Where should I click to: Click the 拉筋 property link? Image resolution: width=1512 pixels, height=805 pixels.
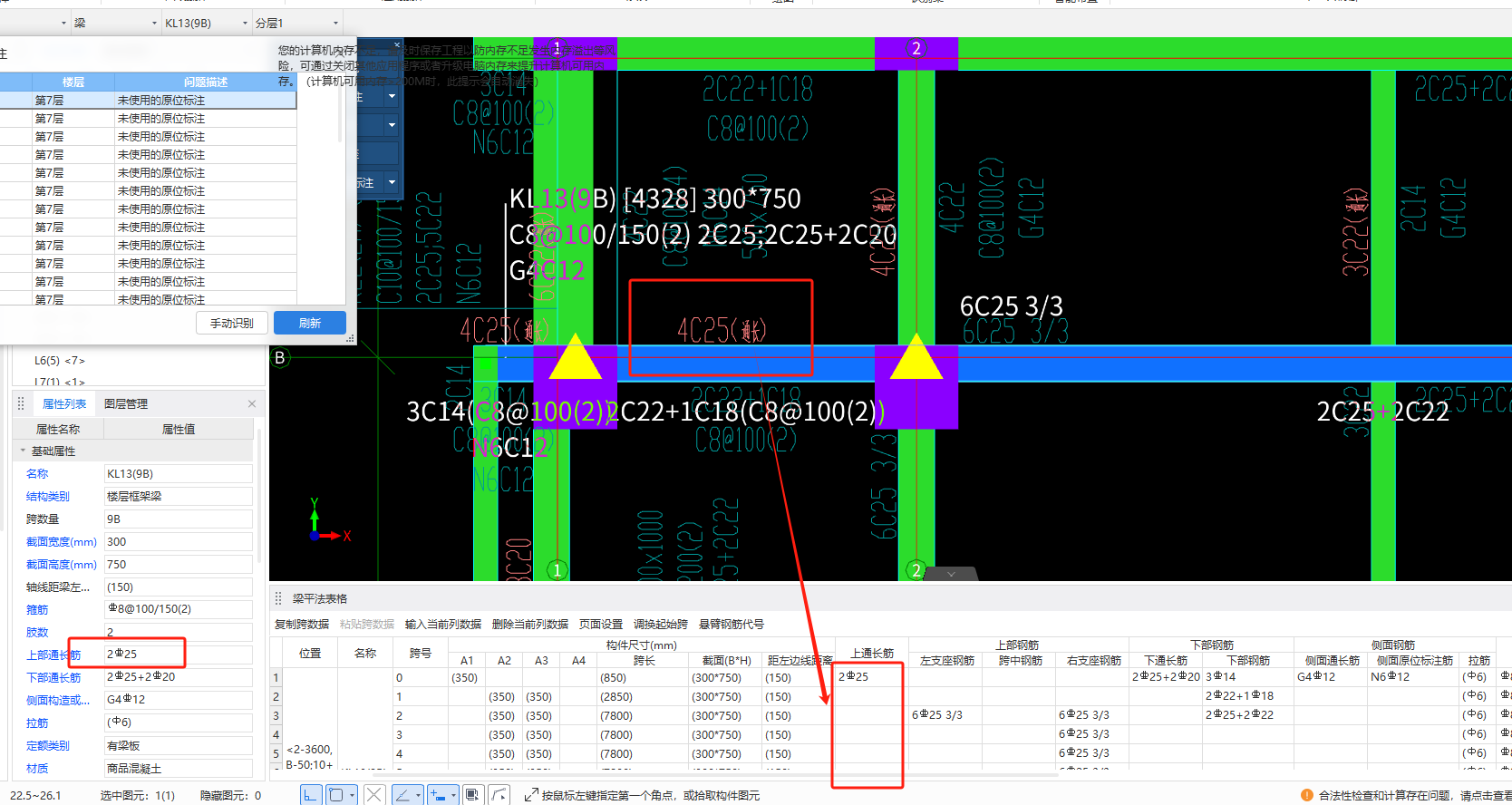click(x=37, y=723)
